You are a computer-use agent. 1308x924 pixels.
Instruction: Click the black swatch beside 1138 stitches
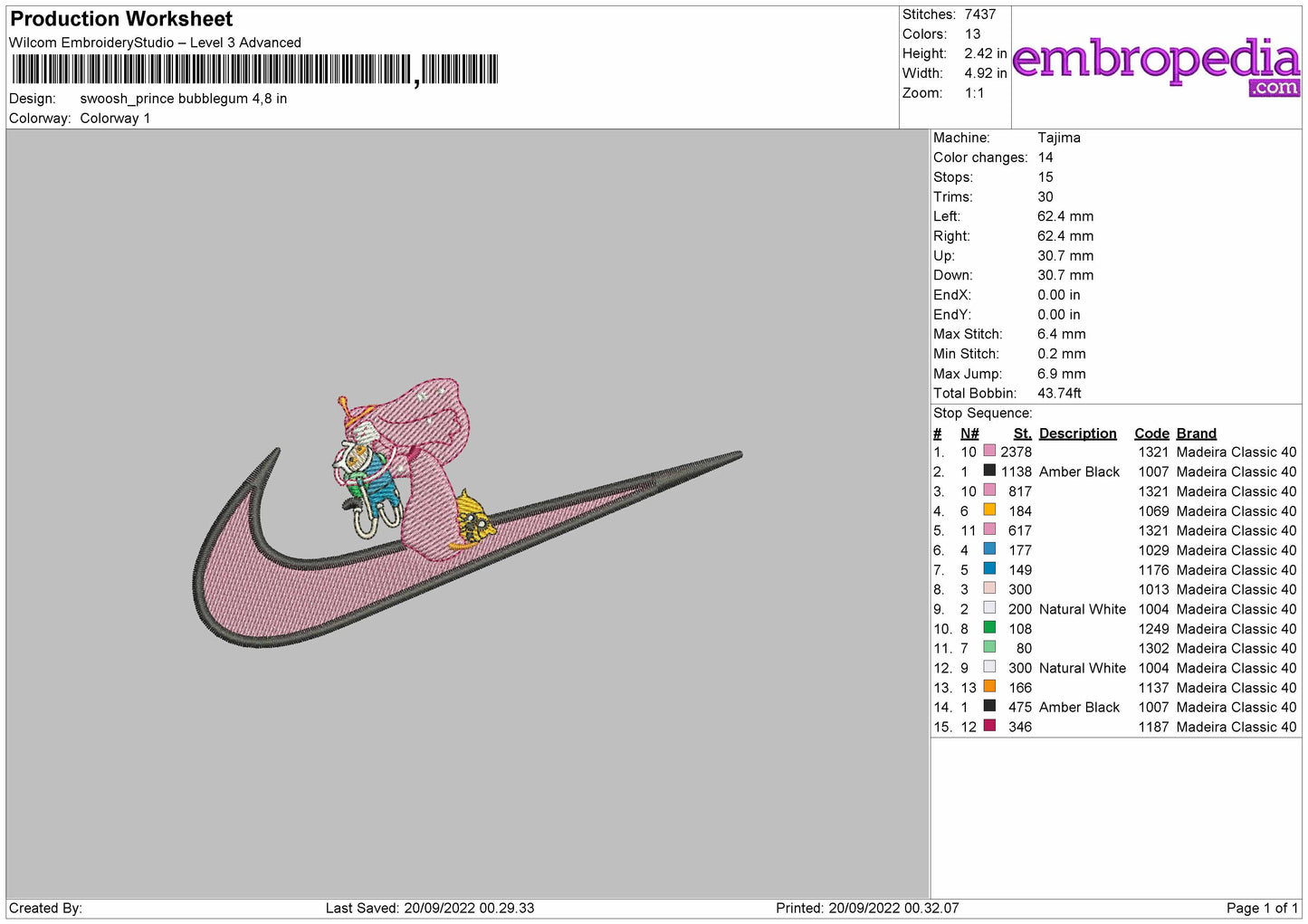989,471
